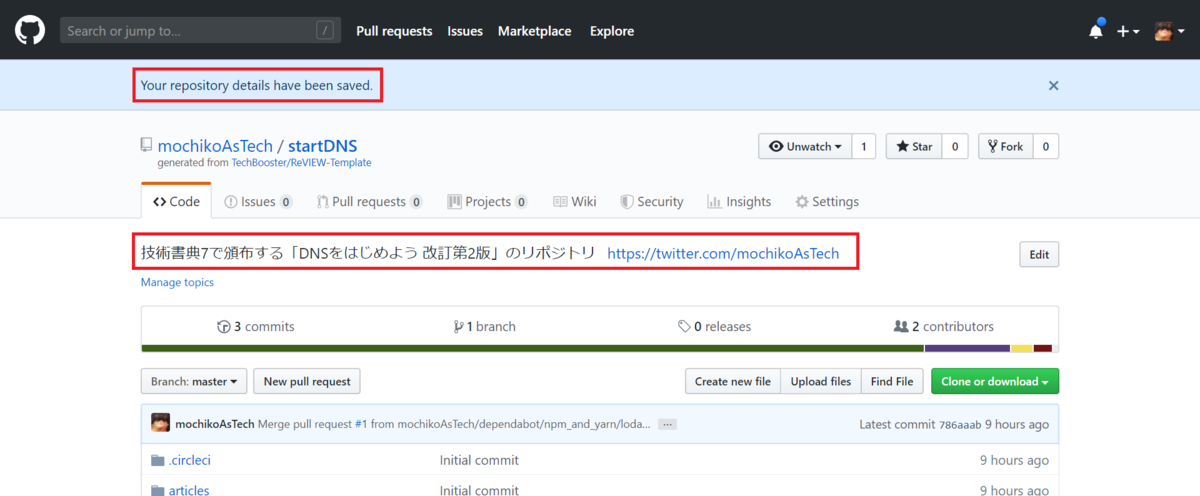Open mochikoAsTech commit author link
The height and width of the screenshot is (496, 1200).
click(x=214, y=424)
